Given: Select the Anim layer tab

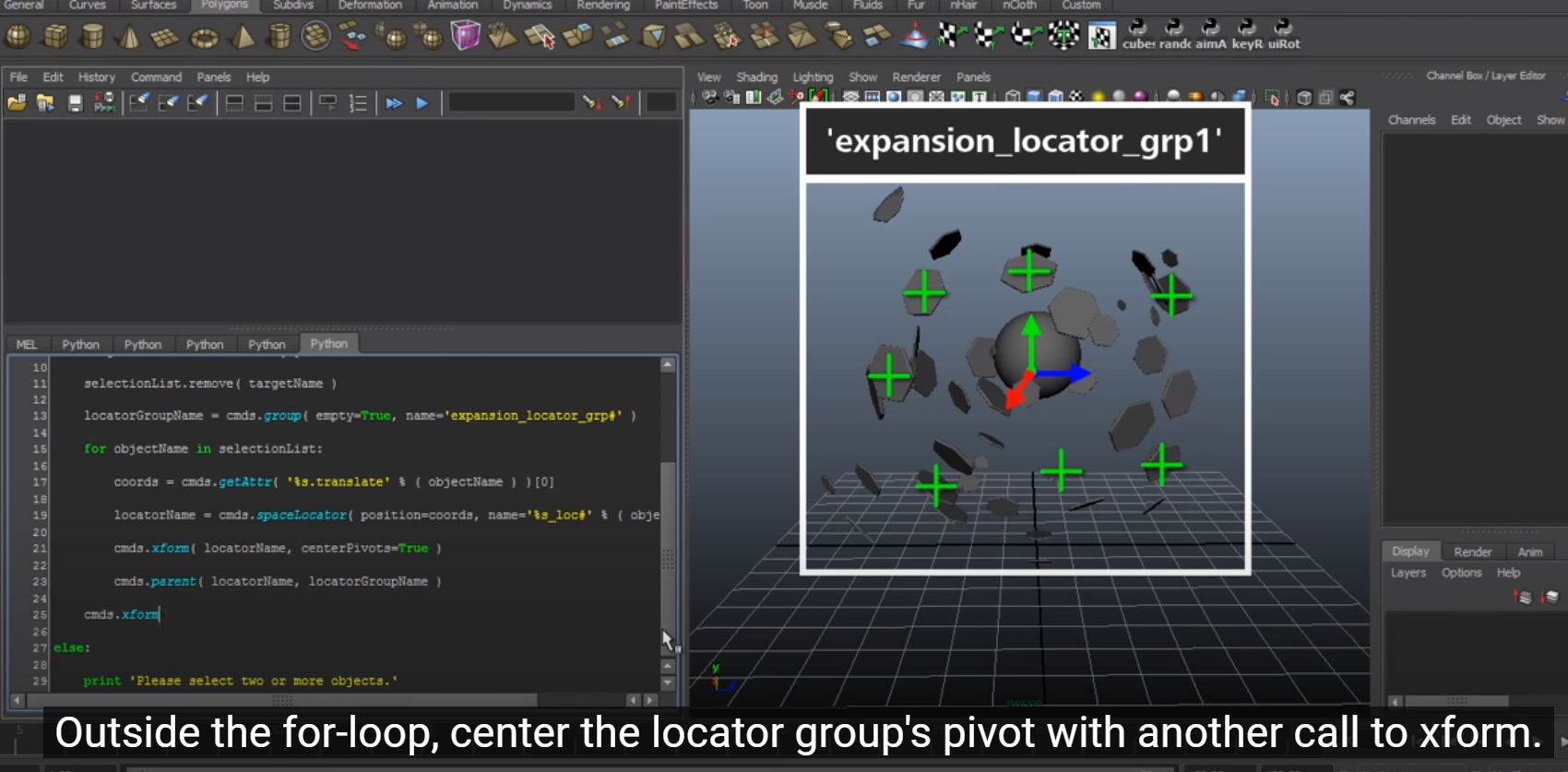Looking at the screenshot, I should tap(1530, 552).
